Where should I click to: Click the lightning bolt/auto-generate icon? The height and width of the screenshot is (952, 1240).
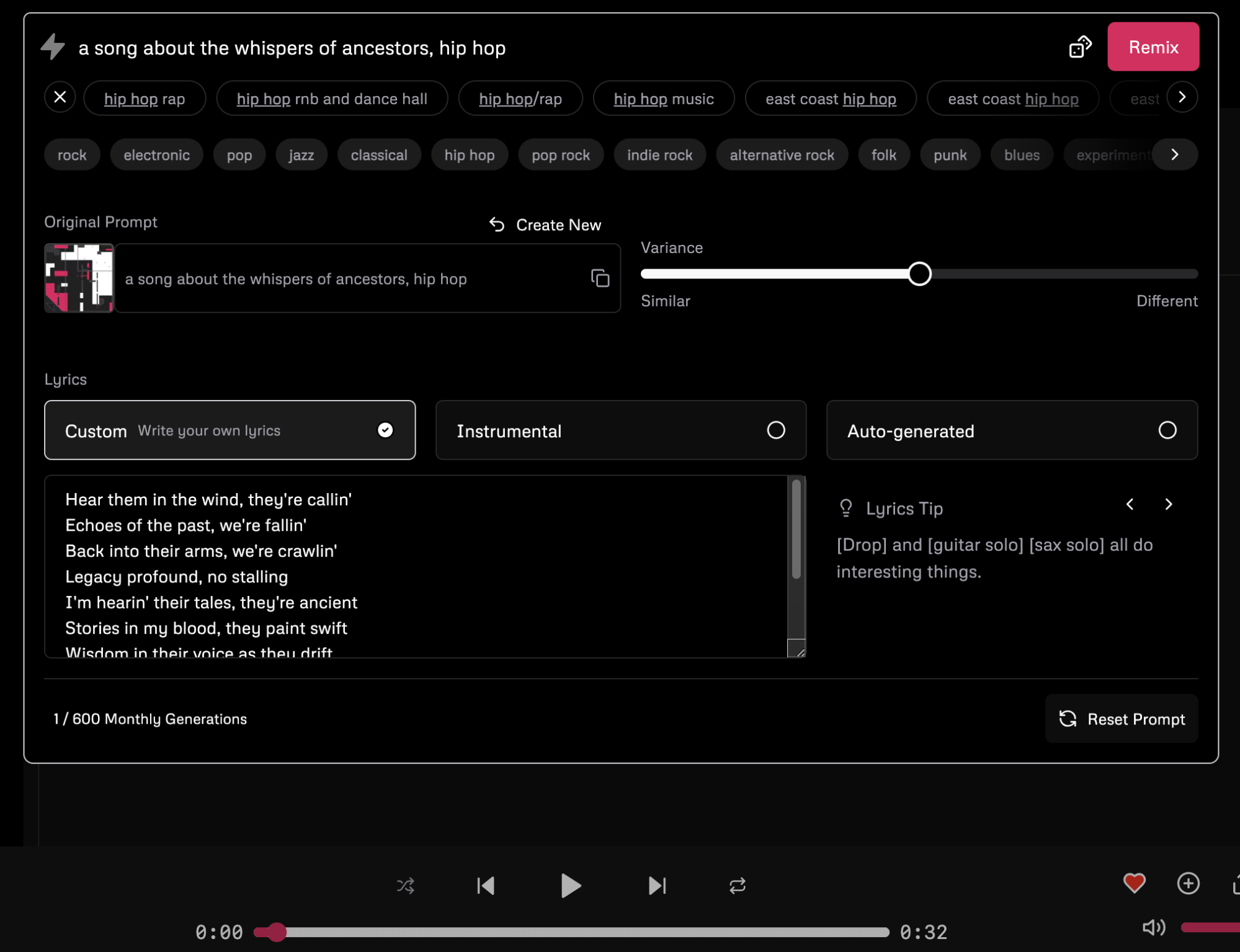pos(52,47)
